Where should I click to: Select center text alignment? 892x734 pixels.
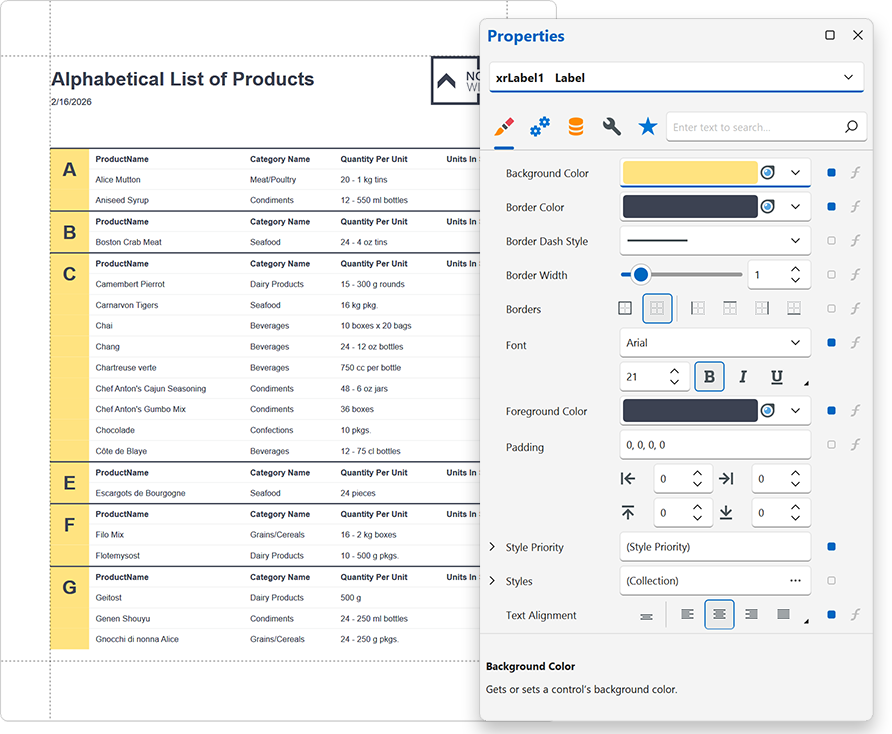point(719,614)
